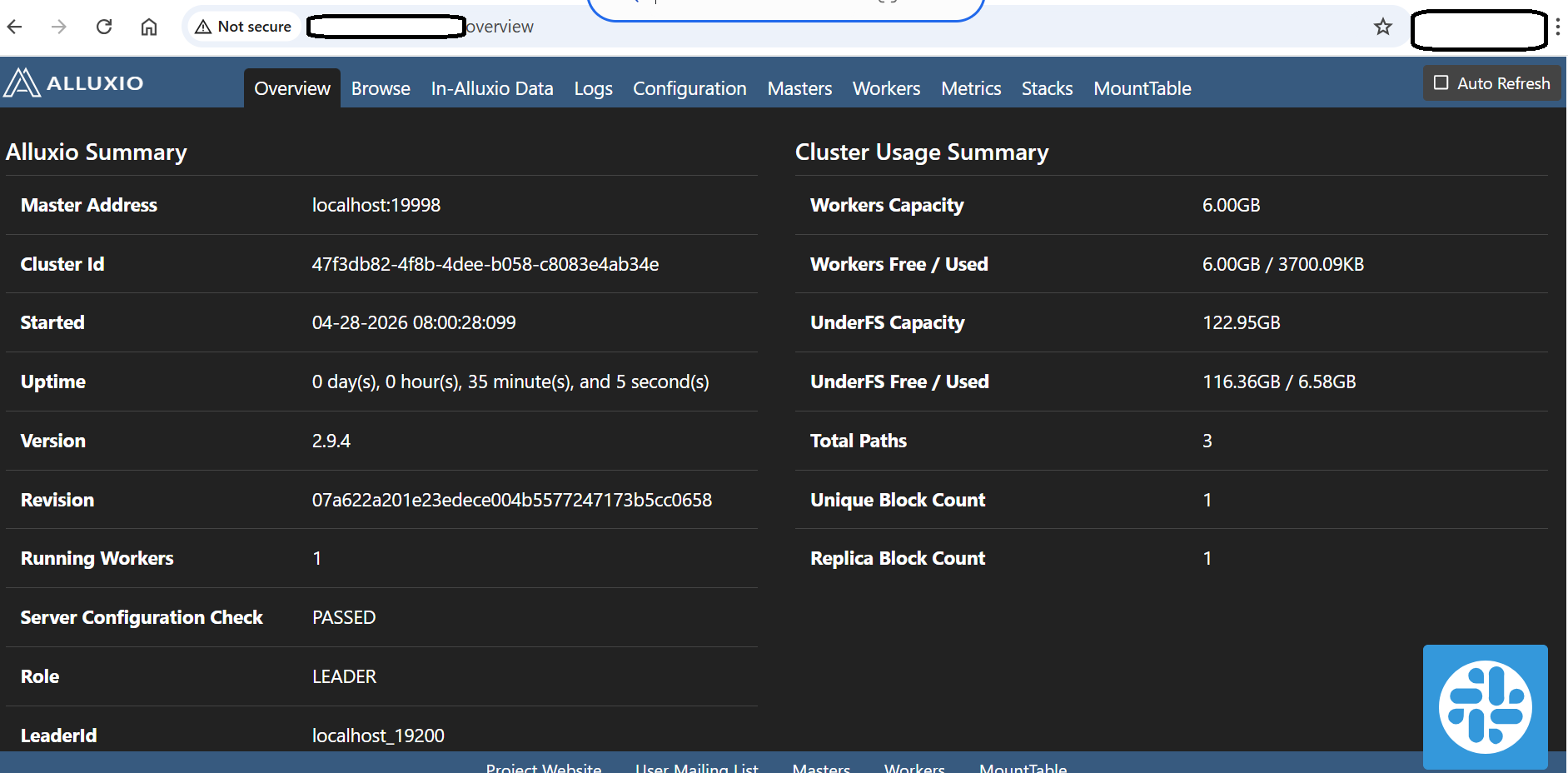Click the Not secure warning badge
Image resolution: width=1568 pixels, height=773 pixels.
pyautogui.click(x=243, y=27)
